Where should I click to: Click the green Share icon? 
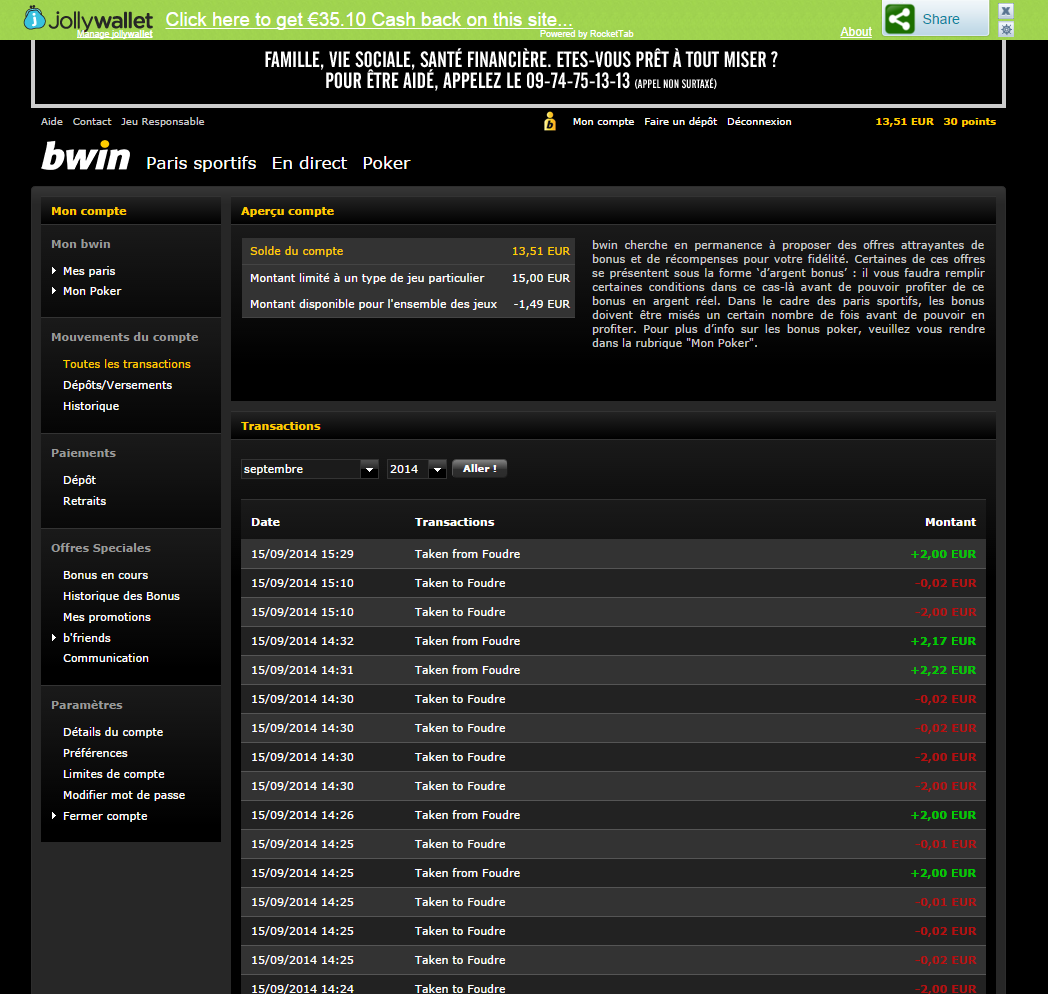coord(900,19)
